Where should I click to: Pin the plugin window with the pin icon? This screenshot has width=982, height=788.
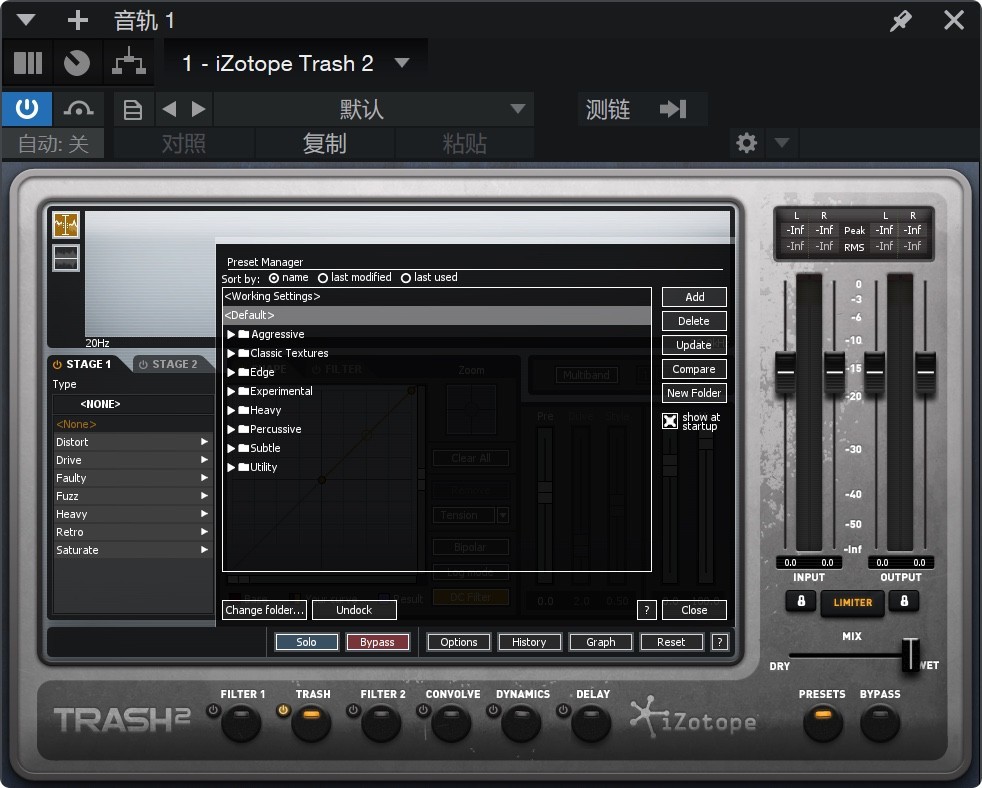[x=899, y=20]
